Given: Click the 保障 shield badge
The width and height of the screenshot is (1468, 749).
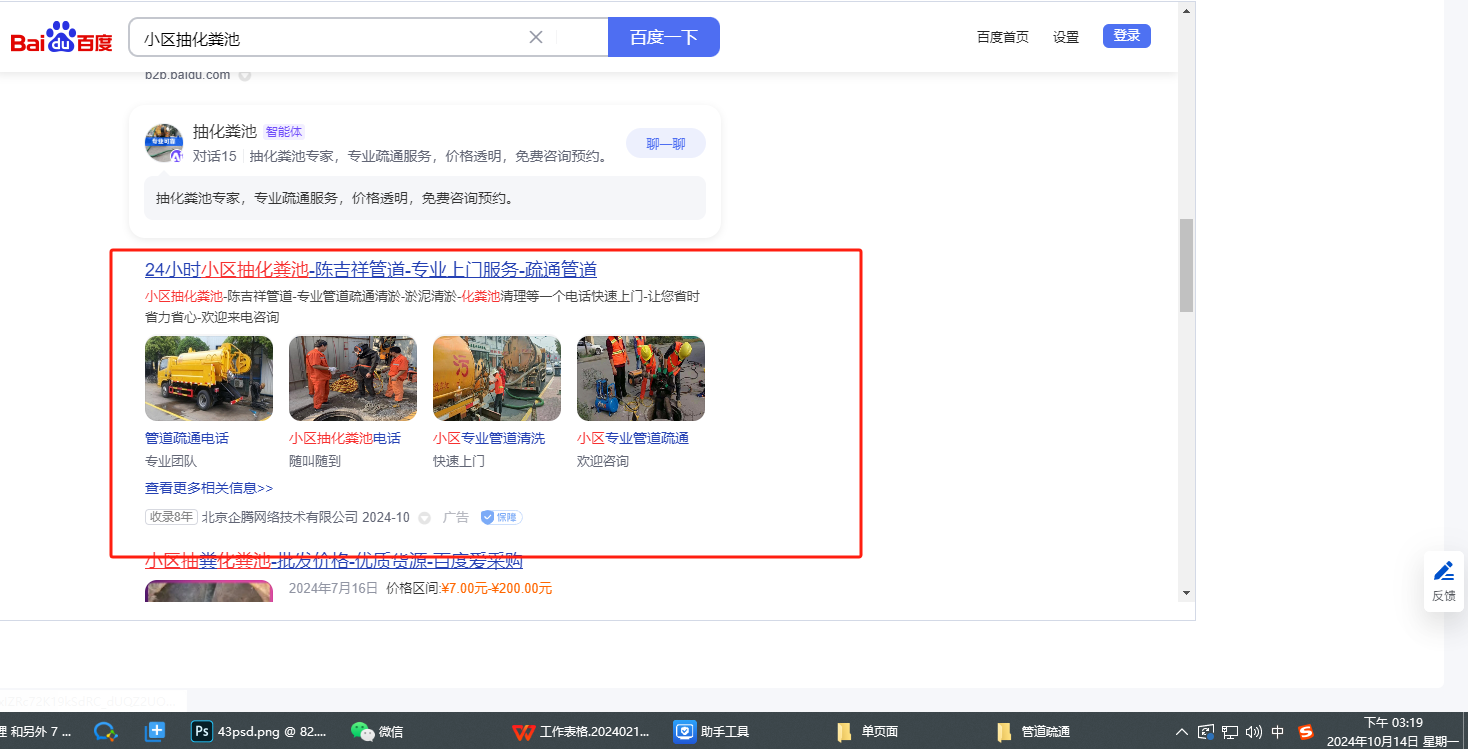Looking at the screenshot, I should pyautogui.click(x=501, y=517).
